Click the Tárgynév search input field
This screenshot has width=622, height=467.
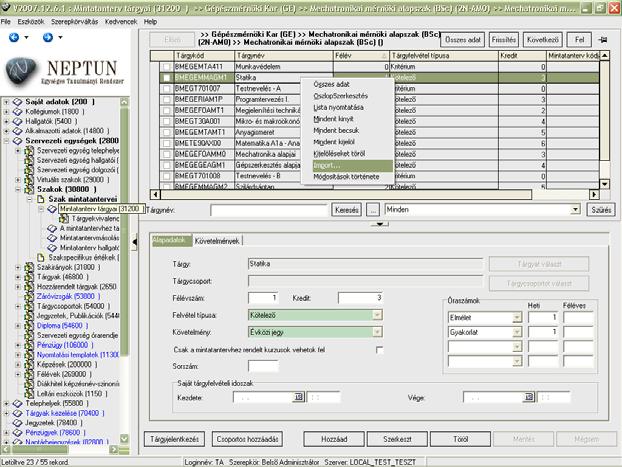269,210
